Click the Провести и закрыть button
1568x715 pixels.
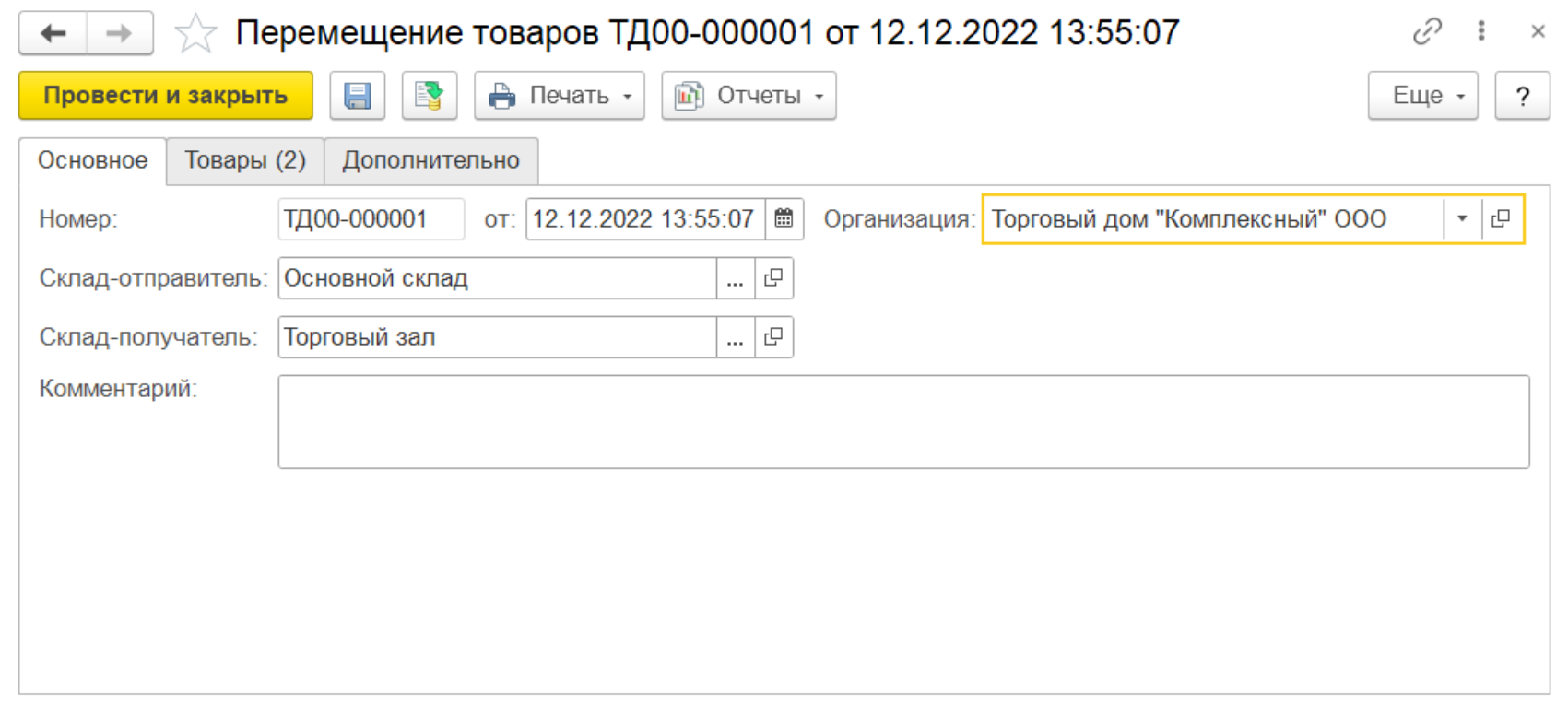166,96
